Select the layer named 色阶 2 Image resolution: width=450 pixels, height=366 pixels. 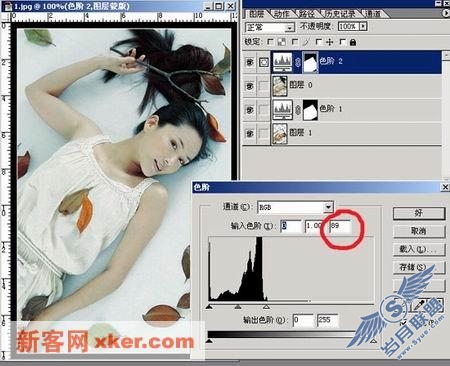pyautogui.click(x=331, y=61)
